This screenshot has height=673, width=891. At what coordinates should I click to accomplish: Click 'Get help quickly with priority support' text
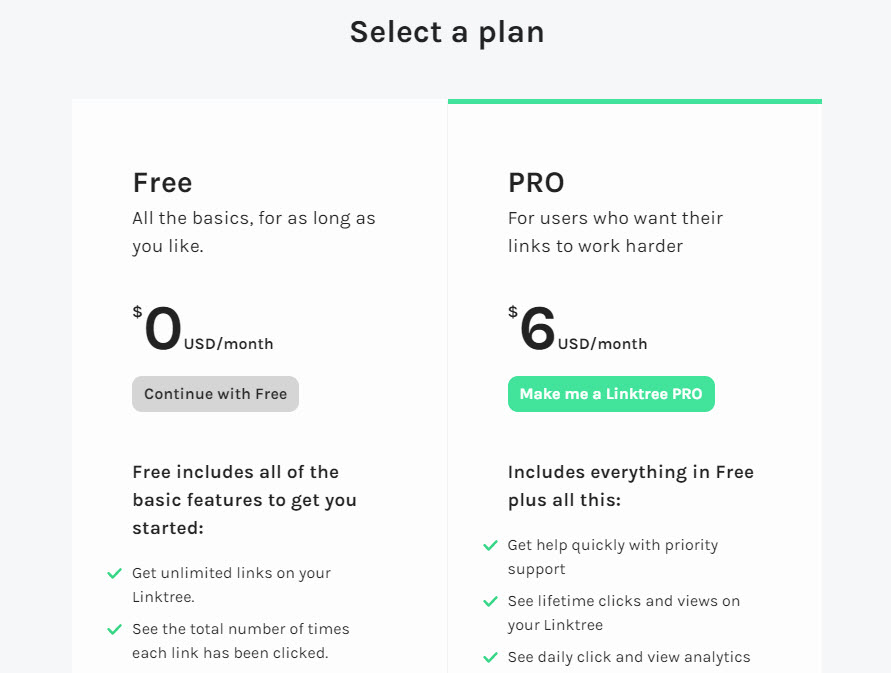(x=612, y=557)
